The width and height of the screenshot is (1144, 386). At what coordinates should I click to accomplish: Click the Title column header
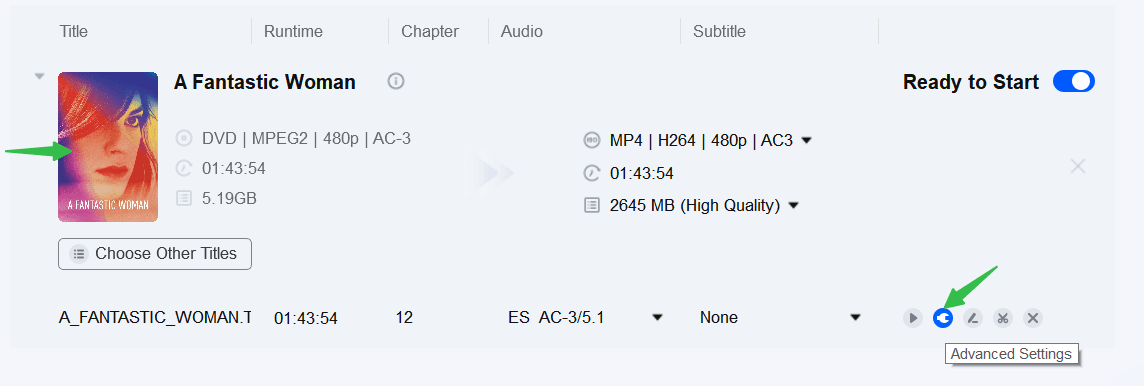tap(74, 31)
